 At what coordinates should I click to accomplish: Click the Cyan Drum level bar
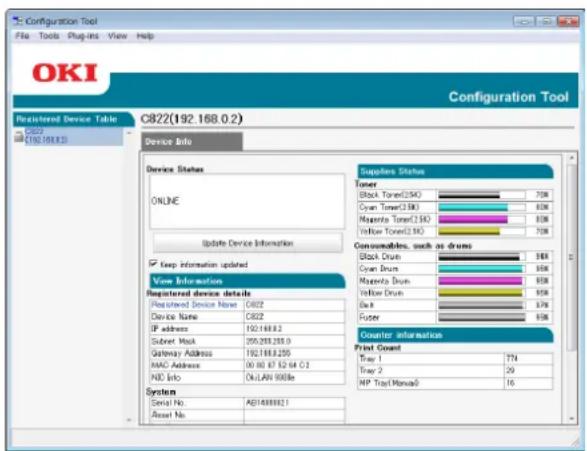click(x=481, y=269)
